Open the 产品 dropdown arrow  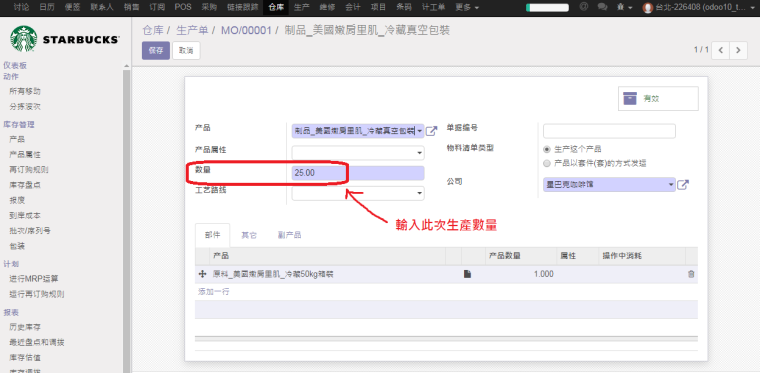pos(419,131)
